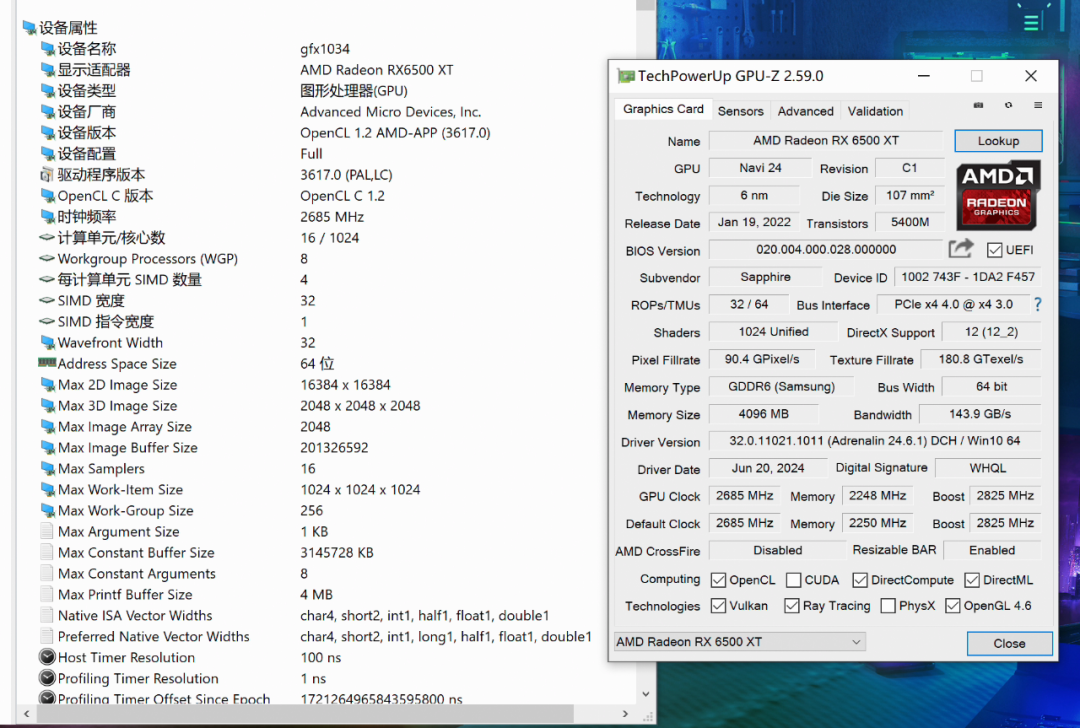Toggle the DirectML checkbox
The width and height of the screenshot is (1080, 728).
click(972, 580)
